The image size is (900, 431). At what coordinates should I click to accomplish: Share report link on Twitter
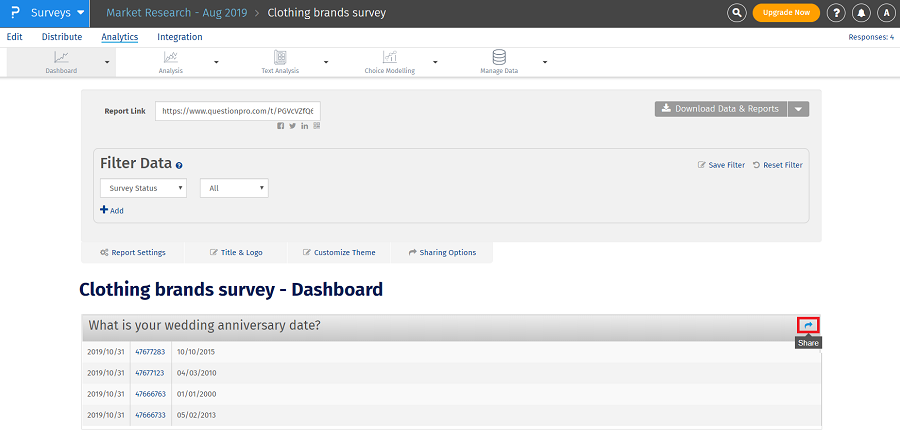pos(293,125)
